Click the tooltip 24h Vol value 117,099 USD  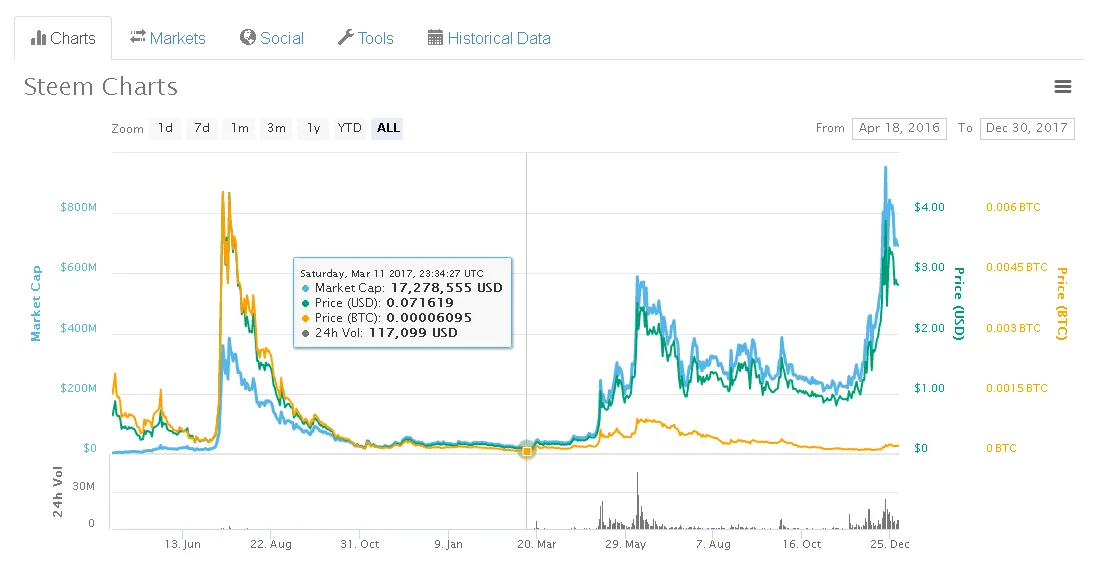(x=413, y=333)
